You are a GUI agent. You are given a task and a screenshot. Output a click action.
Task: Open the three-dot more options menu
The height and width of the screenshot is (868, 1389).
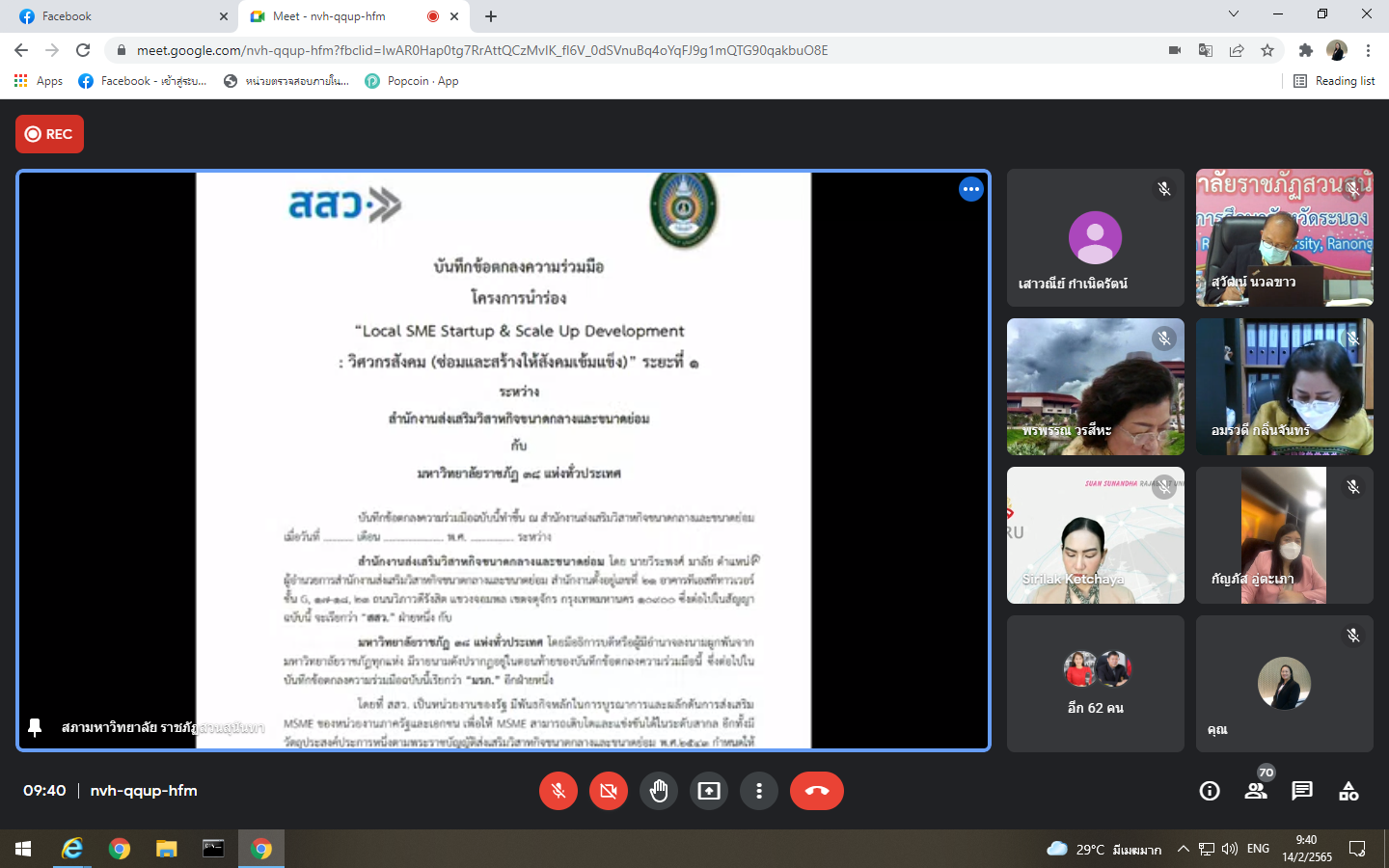(759, 791)
